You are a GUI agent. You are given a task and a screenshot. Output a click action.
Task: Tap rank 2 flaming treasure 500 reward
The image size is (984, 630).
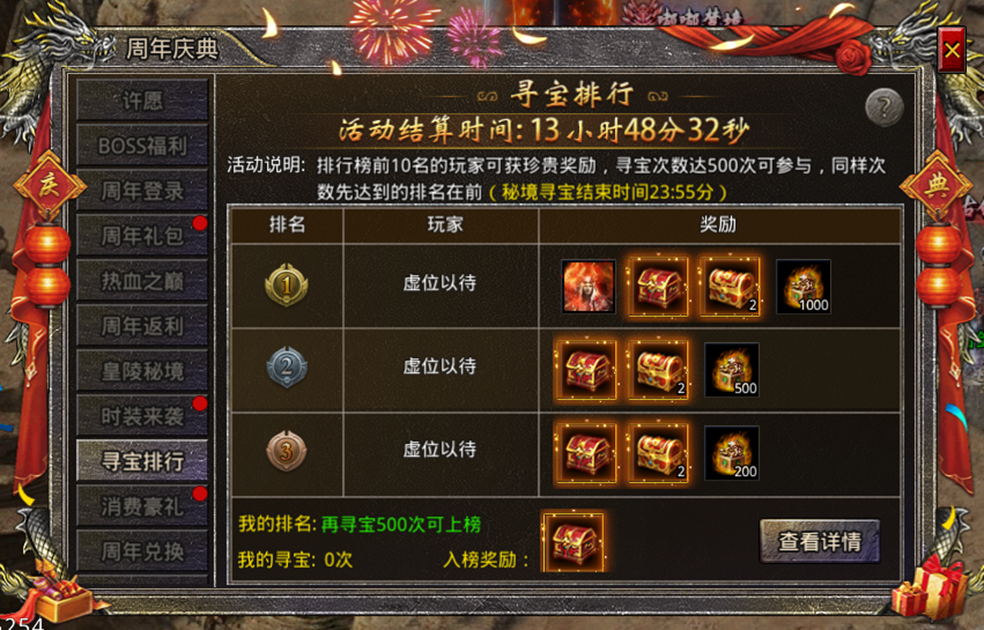click(732, 370)
